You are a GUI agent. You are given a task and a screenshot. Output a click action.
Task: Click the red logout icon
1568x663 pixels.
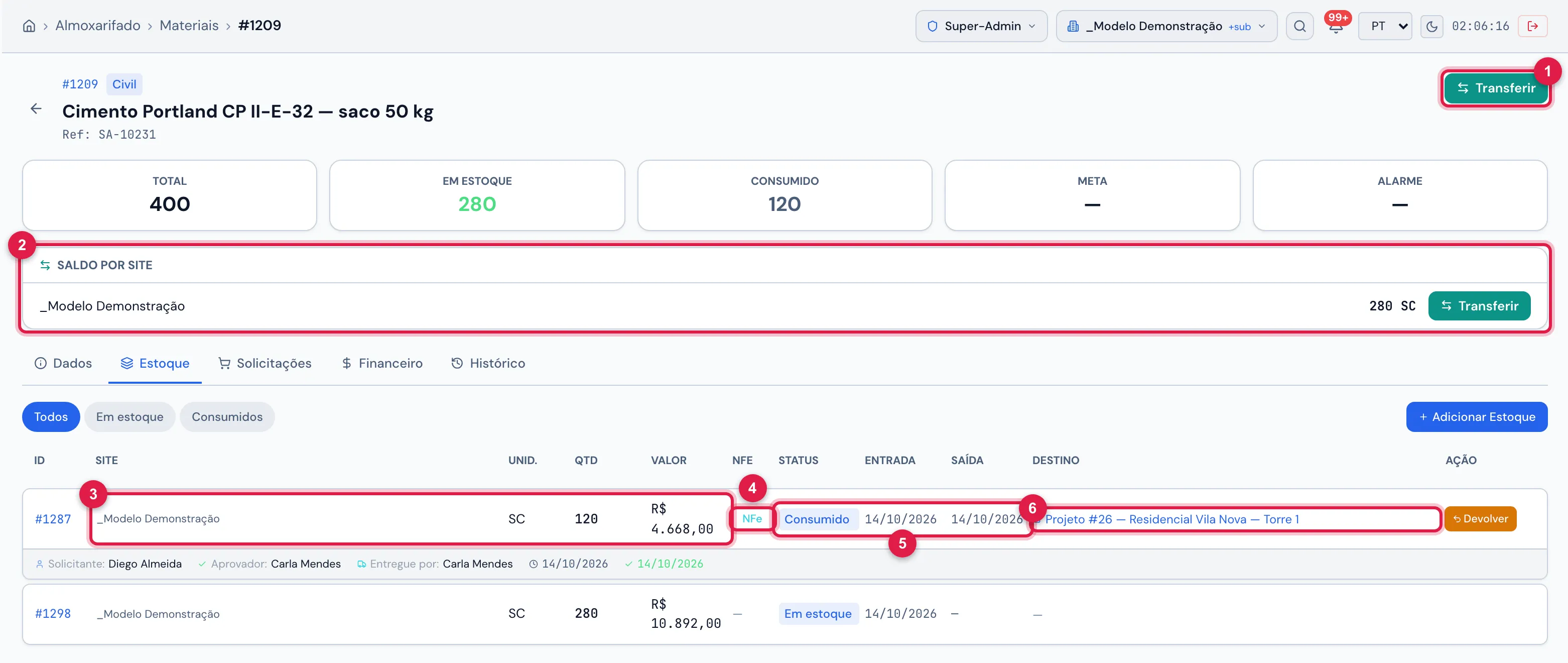(1533, 26)
